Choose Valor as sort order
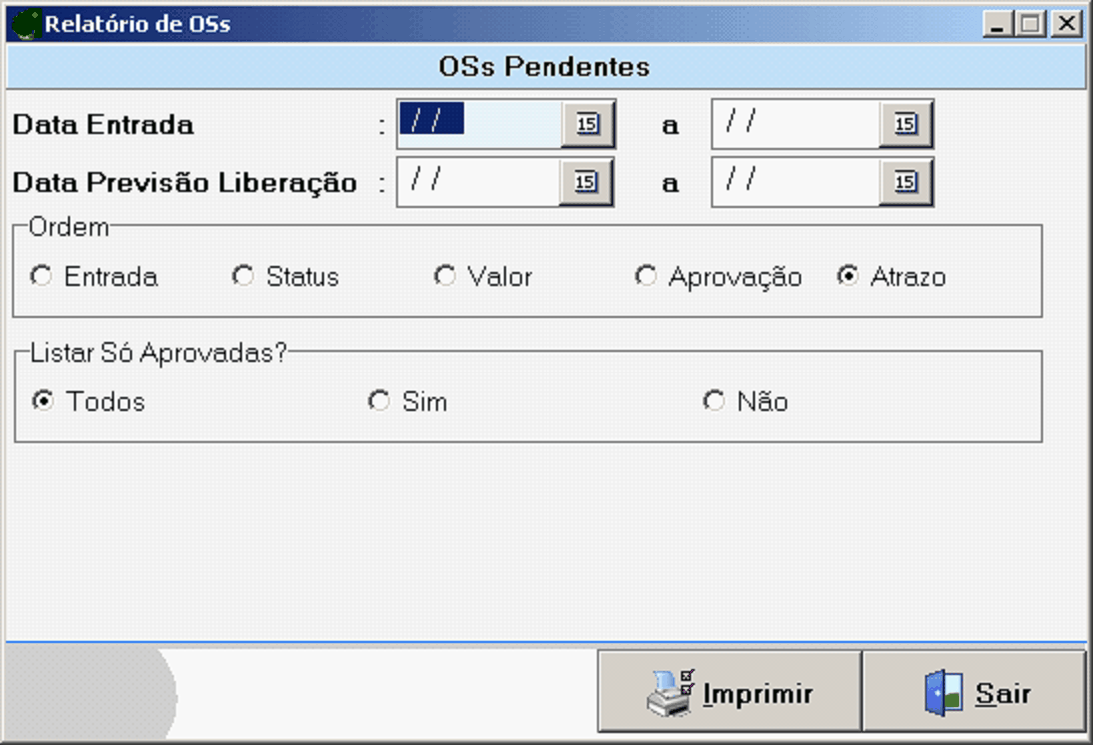 coord(445,277)
